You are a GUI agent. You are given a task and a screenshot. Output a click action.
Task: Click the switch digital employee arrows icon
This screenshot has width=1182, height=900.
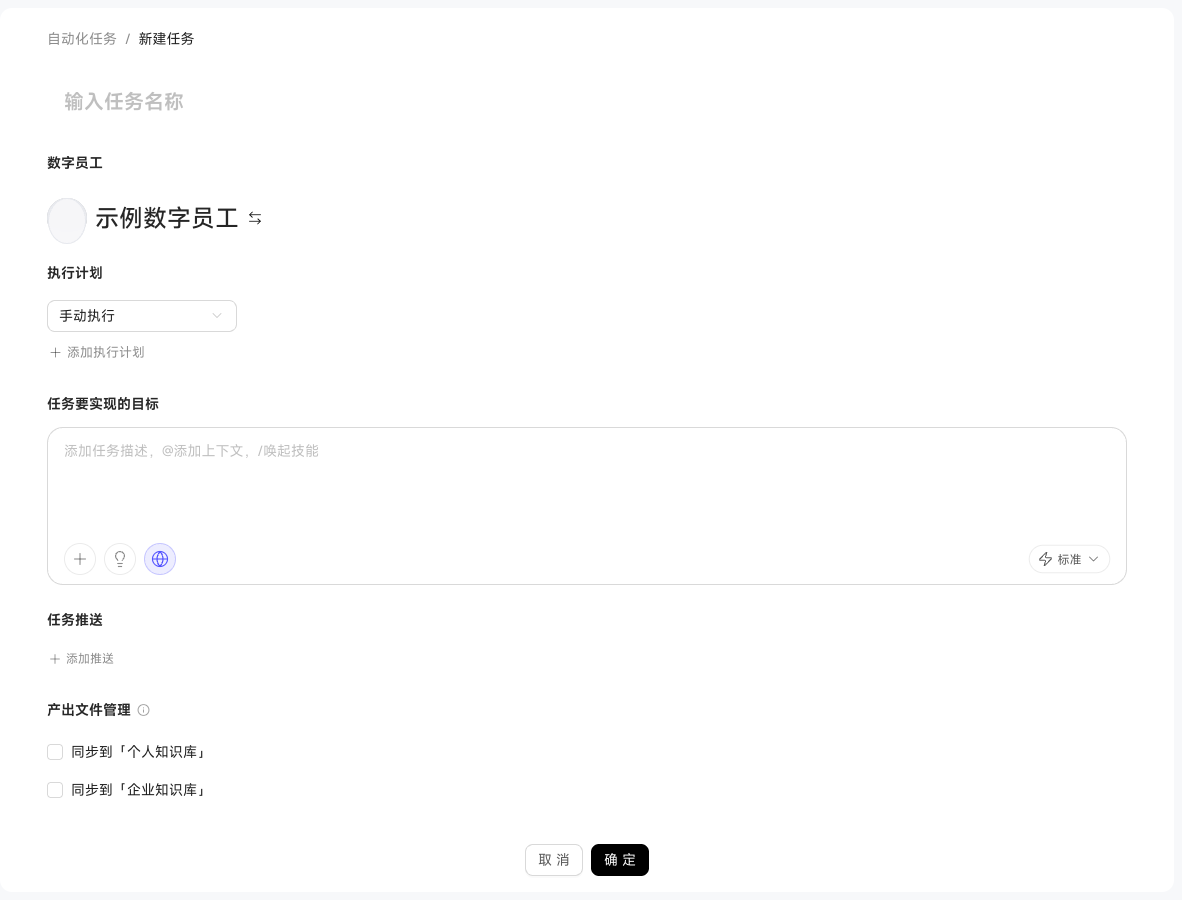click(255, 218)
